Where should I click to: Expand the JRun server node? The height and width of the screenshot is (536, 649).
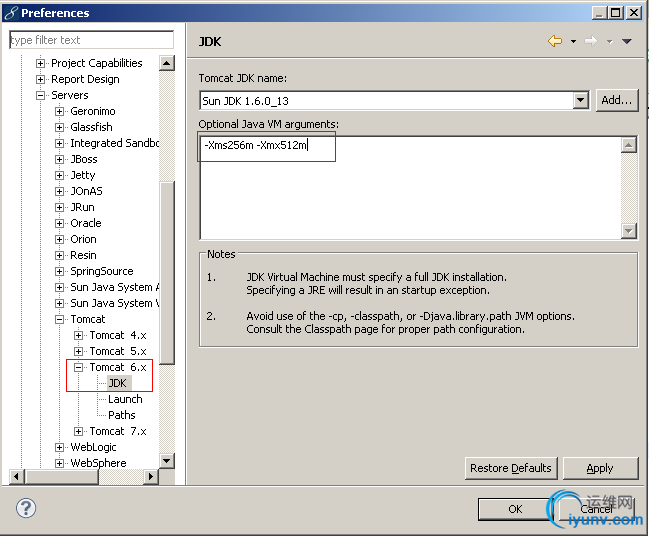tap(59, 207)
